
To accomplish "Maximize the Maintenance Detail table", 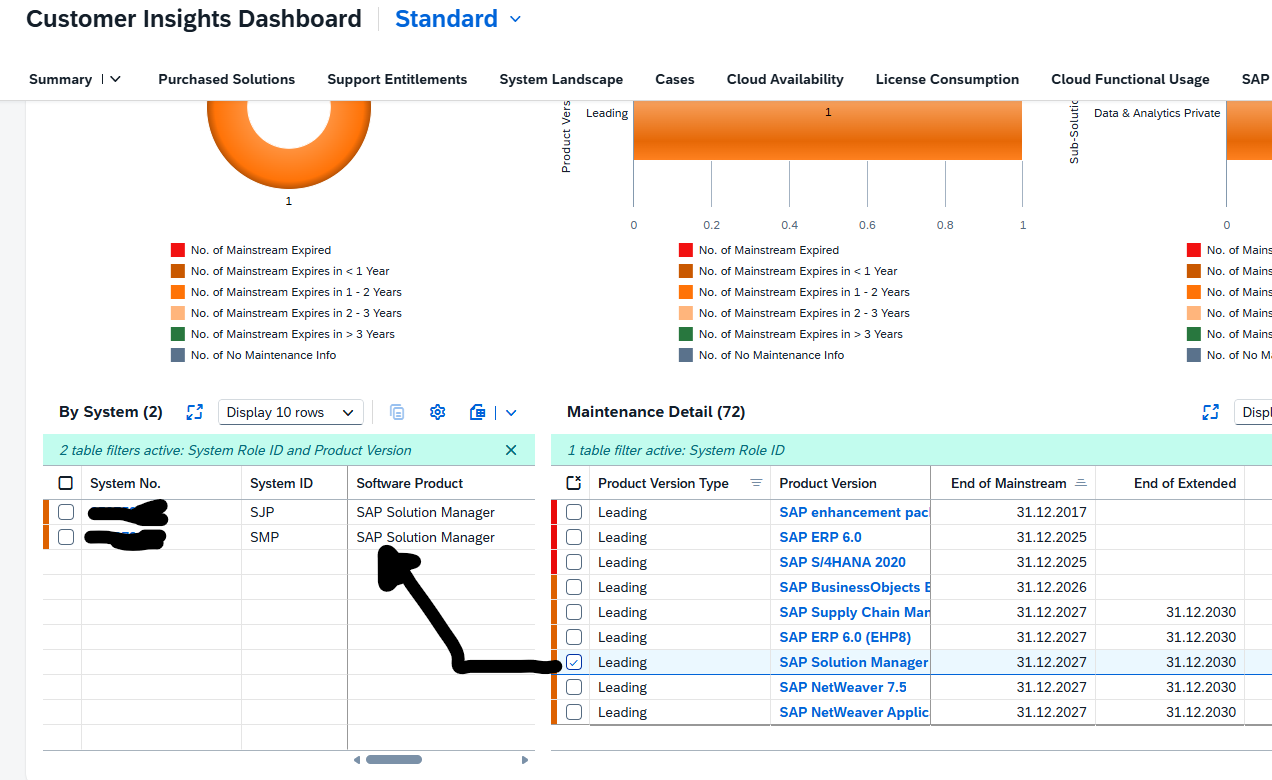I will [x=1211, y=412].
